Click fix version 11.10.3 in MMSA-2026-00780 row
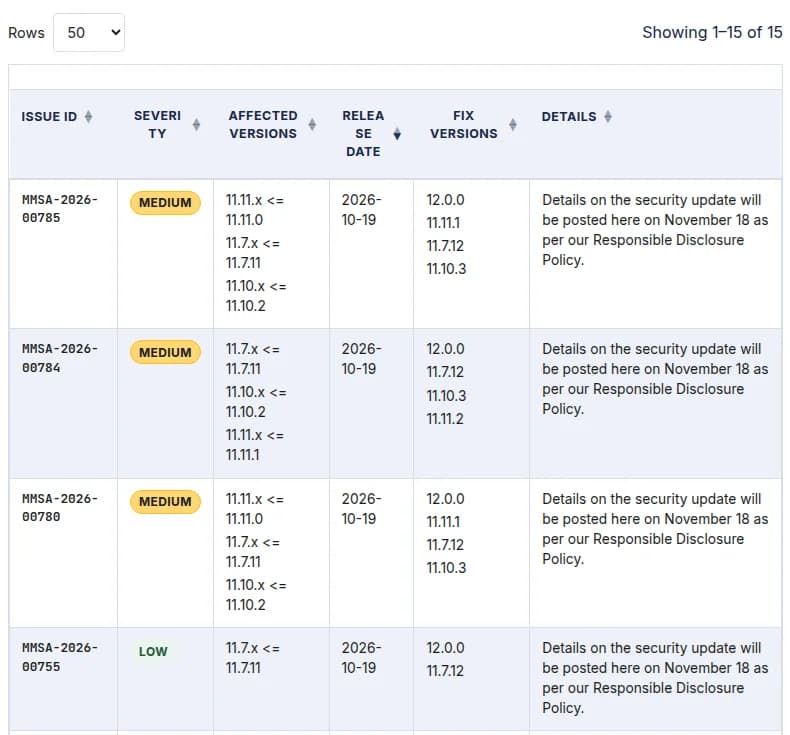Image resolution: width=790 pixels, height=735 pixels. (x=446, y=568)
